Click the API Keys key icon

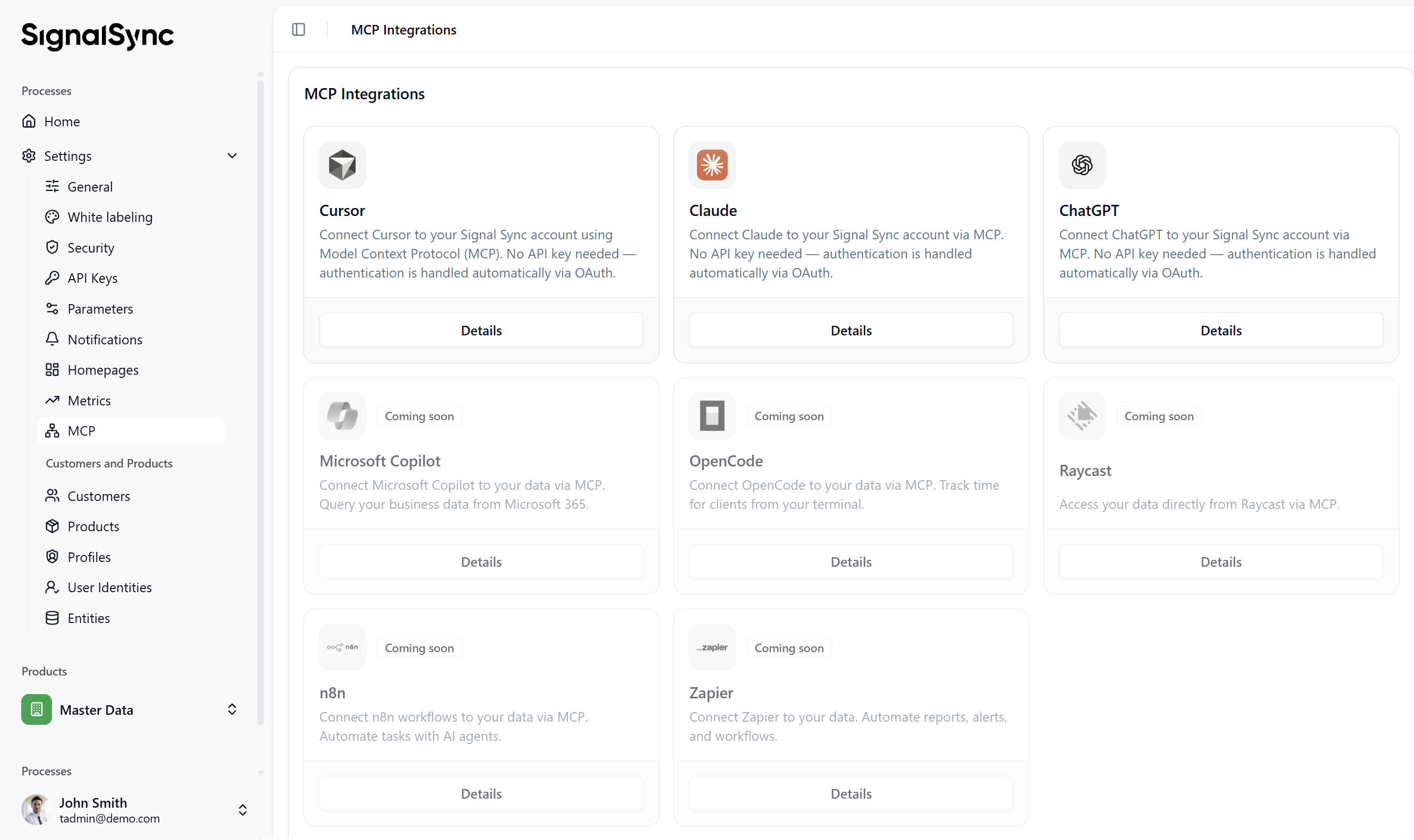pos(52,278)
